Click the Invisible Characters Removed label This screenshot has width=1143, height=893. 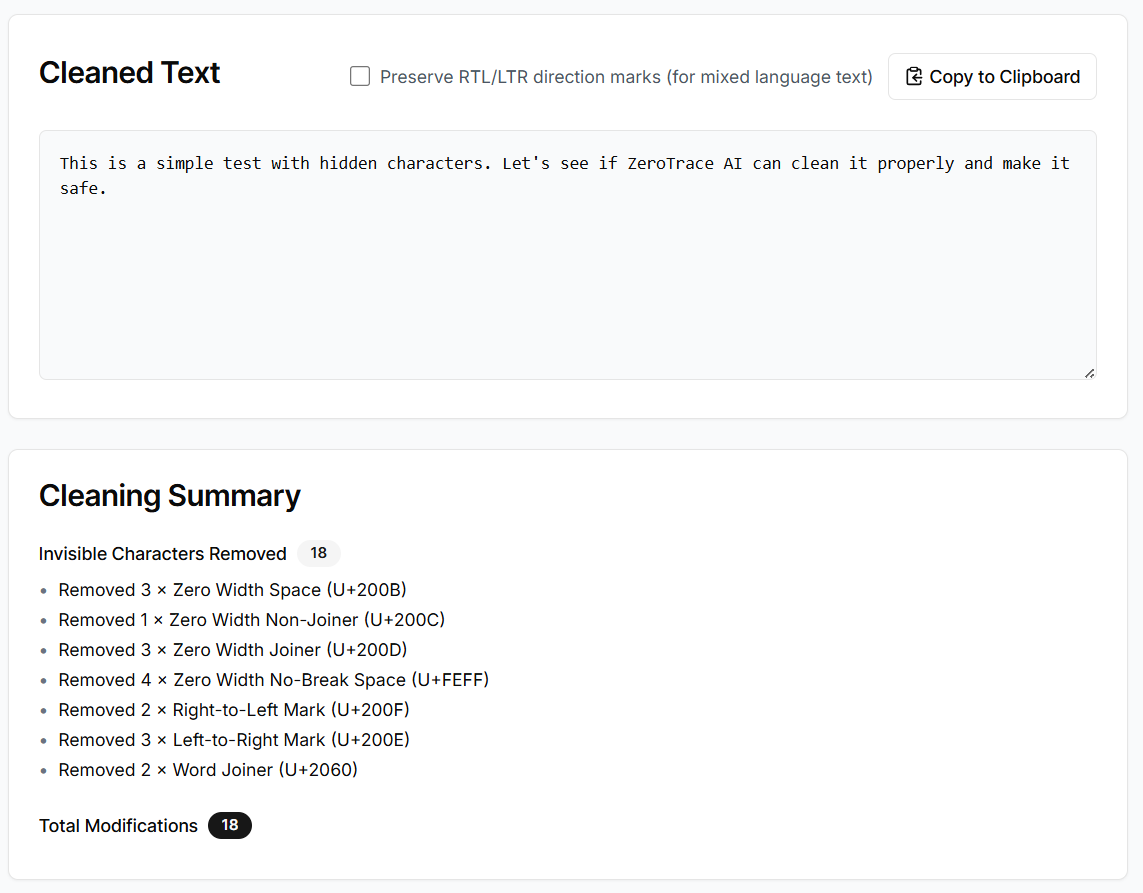(x=162, y=554)
